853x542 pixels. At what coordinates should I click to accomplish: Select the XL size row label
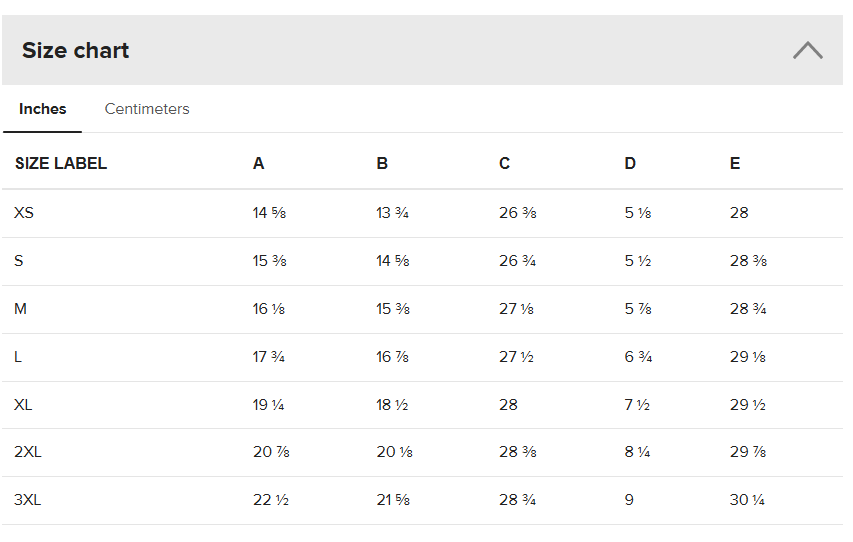click(24, 405)
